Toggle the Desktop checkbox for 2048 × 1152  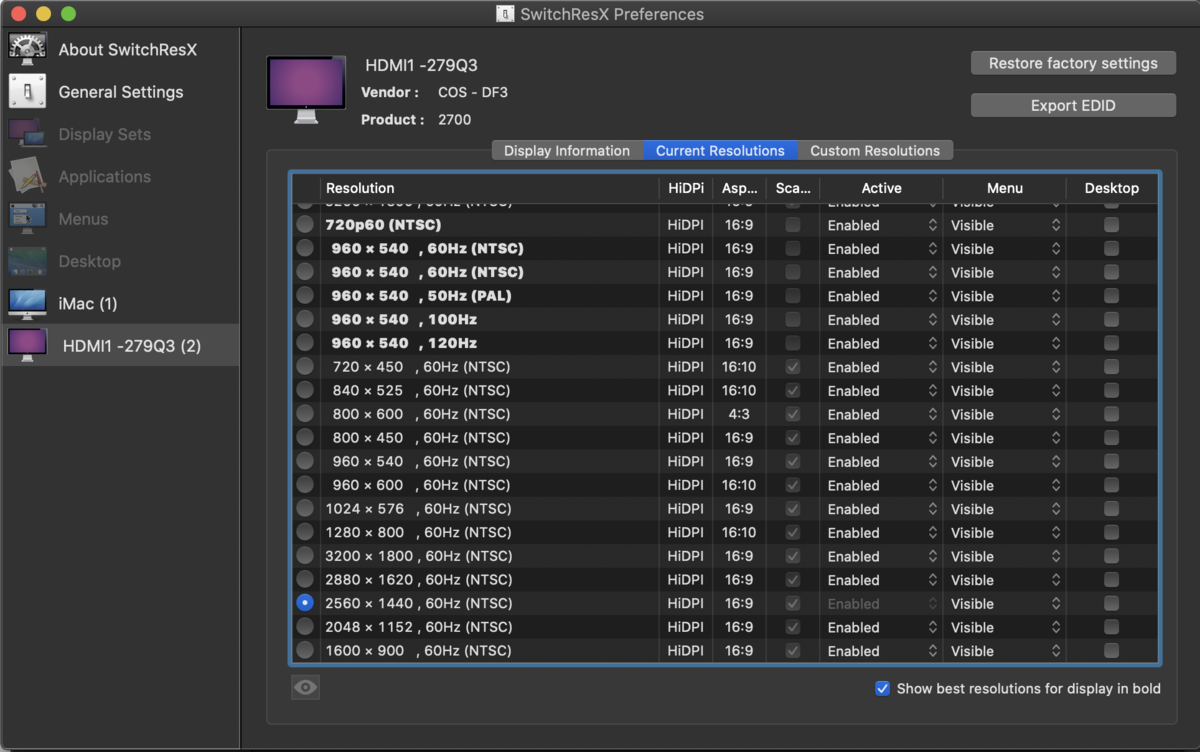pyautogui.click(x=1111, y=627)
